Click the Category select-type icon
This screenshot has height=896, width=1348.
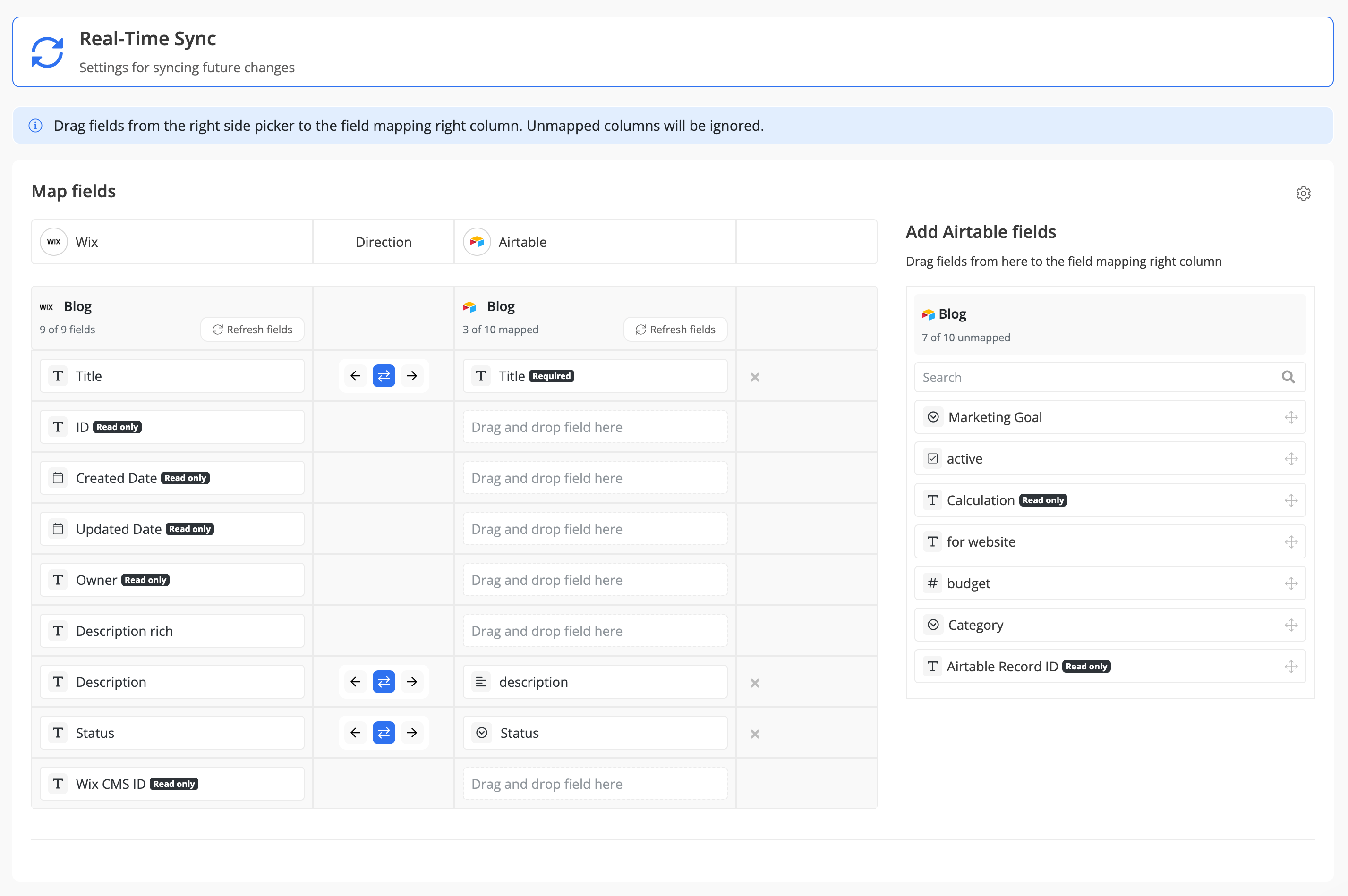[933, 625]
